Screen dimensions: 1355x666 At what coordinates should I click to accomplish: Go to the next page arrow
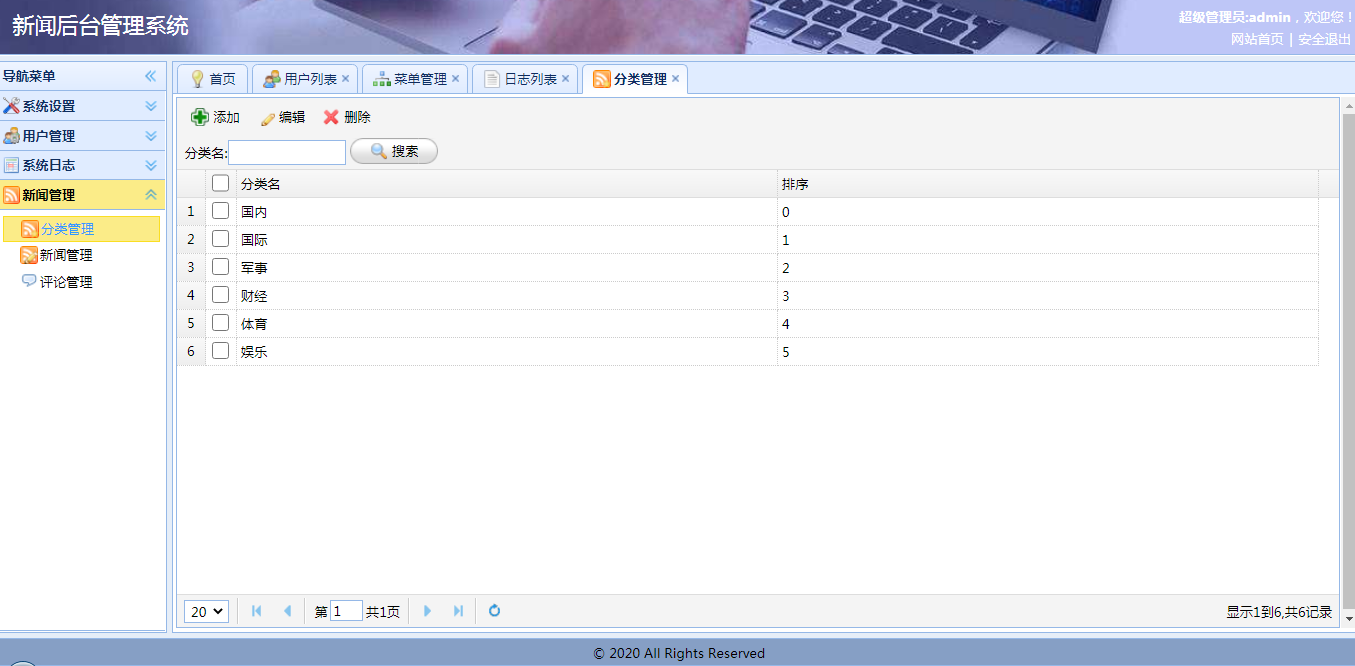428,611
